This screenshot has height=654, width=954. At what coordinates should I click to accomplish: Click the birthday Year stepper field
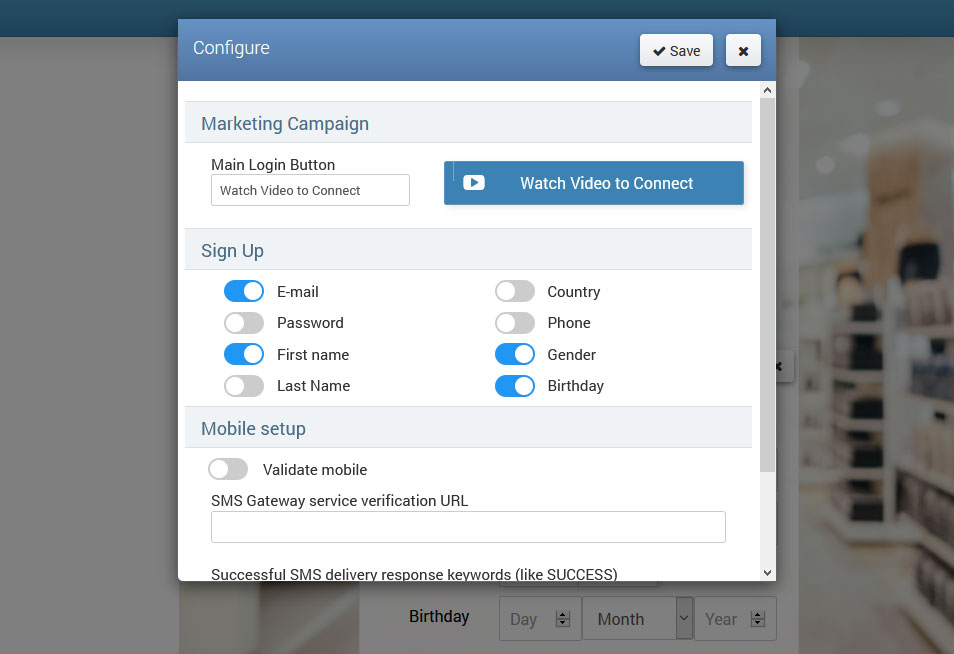[x=723, y=619]
